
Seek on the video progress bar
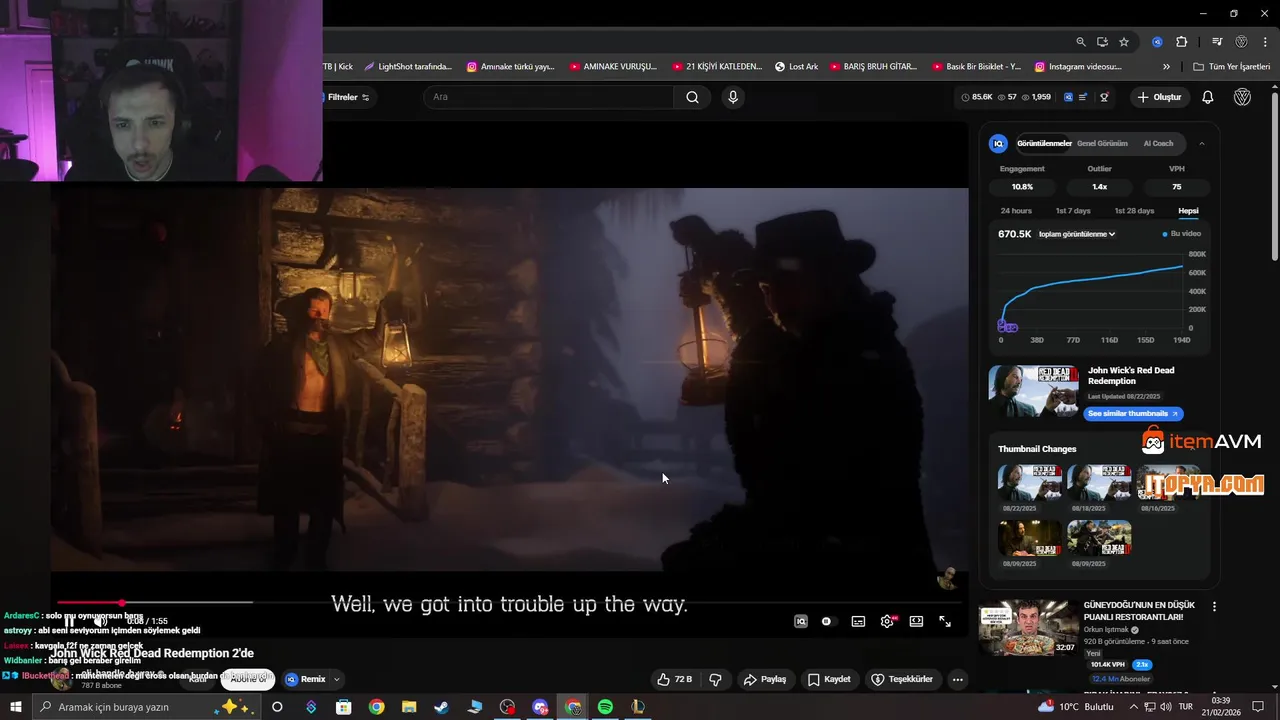pos(508,602)
